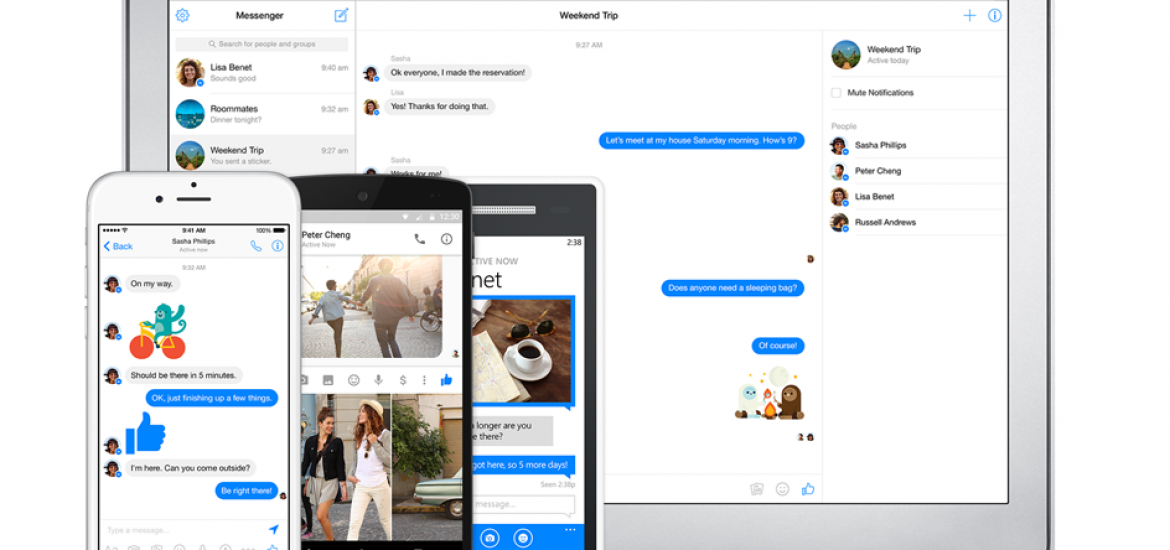This screenshot has height=550, width=1170.
Task: Tap the dollar payment icon on Android
Action: pyautogui.click(x=403, y=380)
